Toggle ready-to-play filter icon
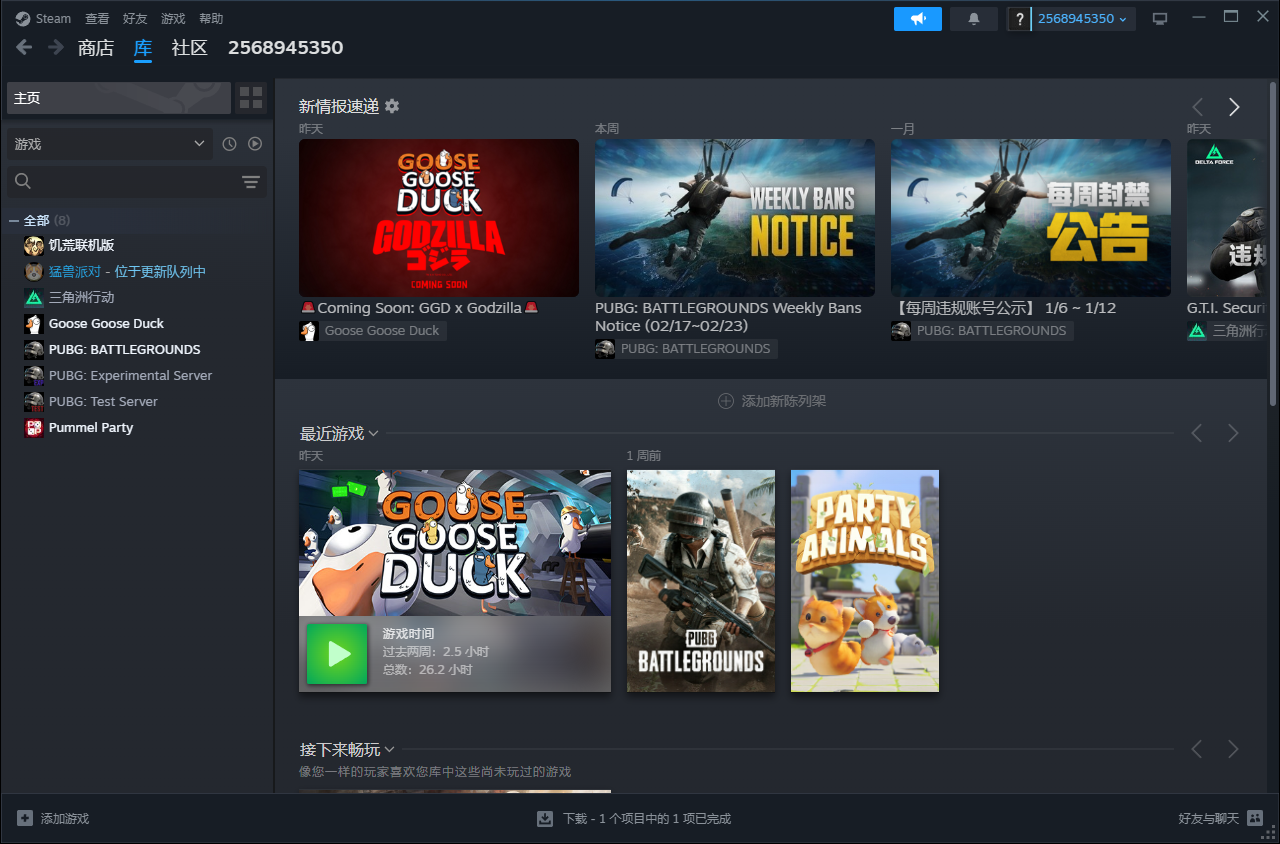 [x=255, y=144]
